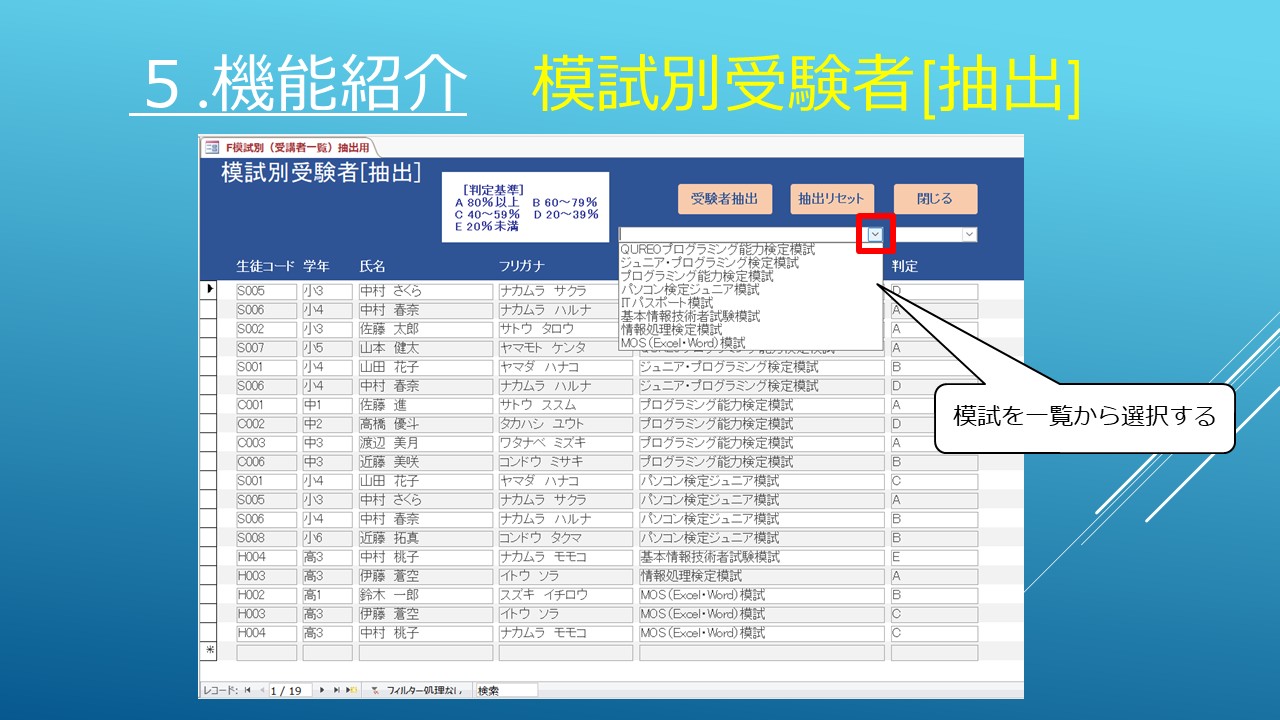Click the record number field 1 / 19
This screenshot has width=1280, height=720.
(x=290, y=690)
